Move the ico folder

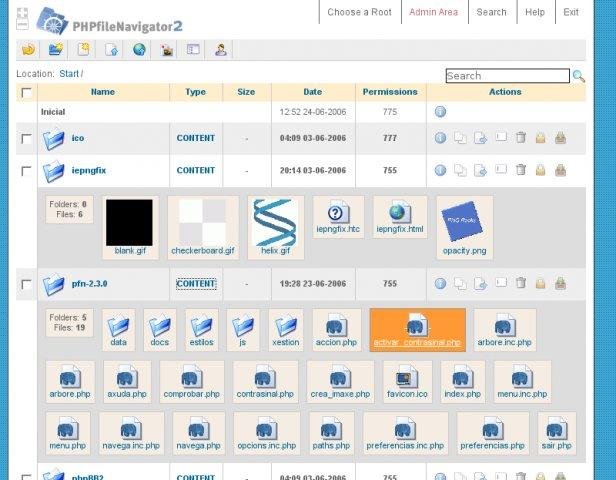point(480,138)
